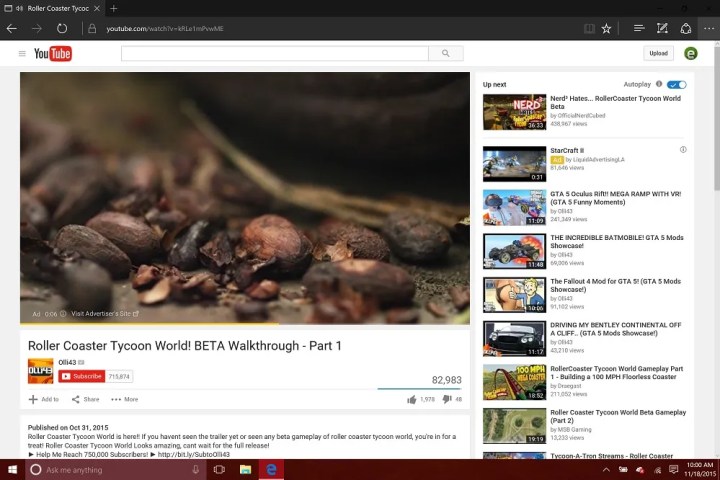Open MSB Gaming channel link
Screen dimensions: 720x480
coord(574,429)
